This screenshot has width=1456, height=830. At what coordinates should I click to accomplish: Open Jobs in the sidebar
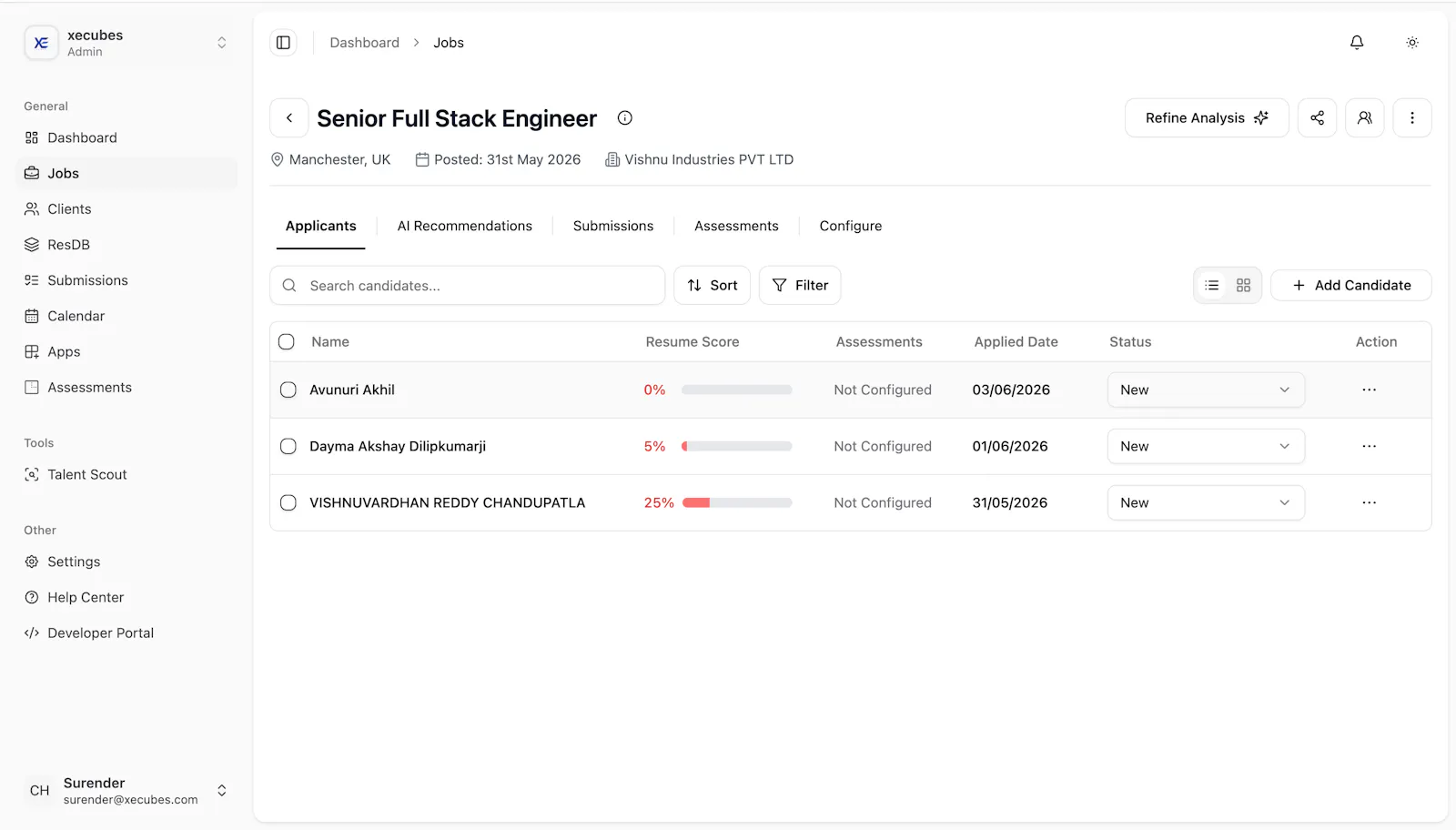(126, 174)
